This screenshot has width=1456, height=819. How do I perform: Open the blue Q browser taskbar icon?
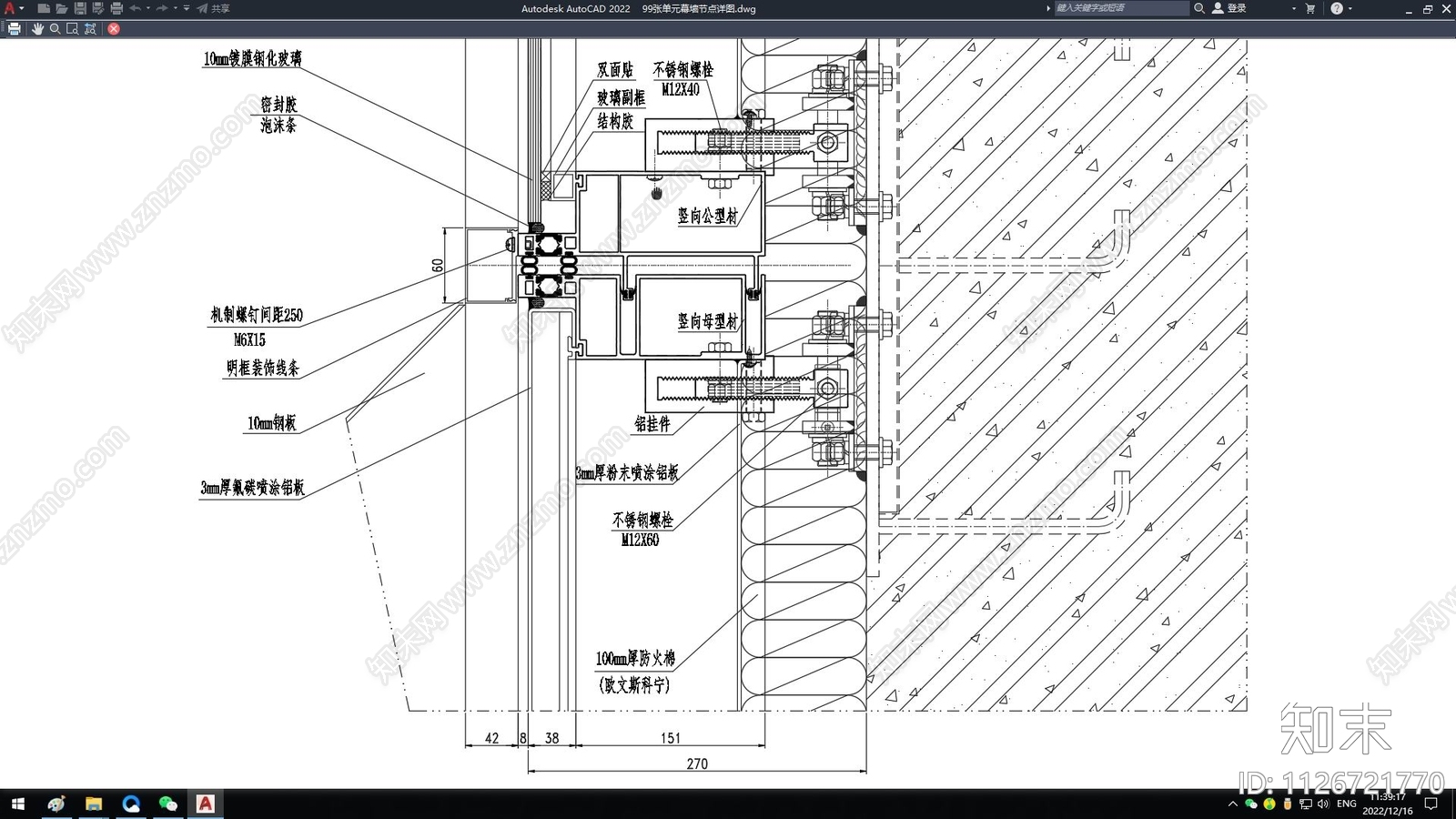click(x=131, y=804)
